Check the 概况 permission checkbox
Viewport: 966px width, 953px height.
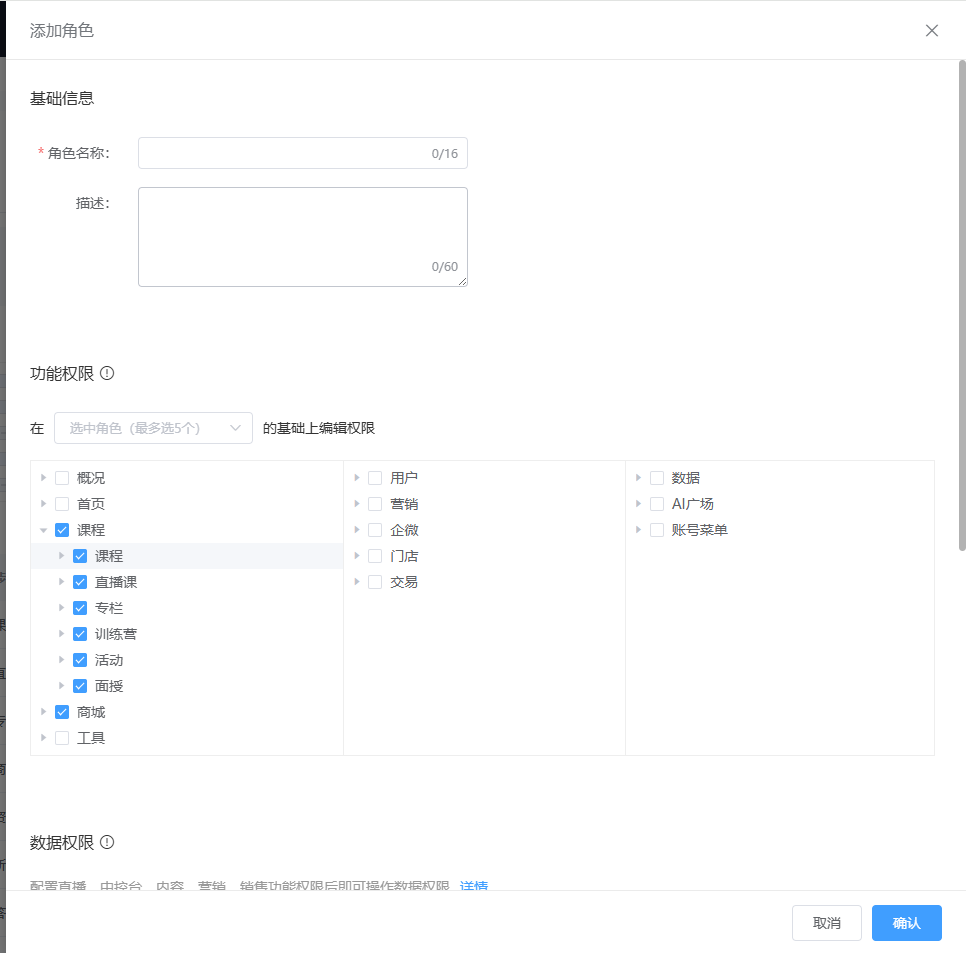62,477
